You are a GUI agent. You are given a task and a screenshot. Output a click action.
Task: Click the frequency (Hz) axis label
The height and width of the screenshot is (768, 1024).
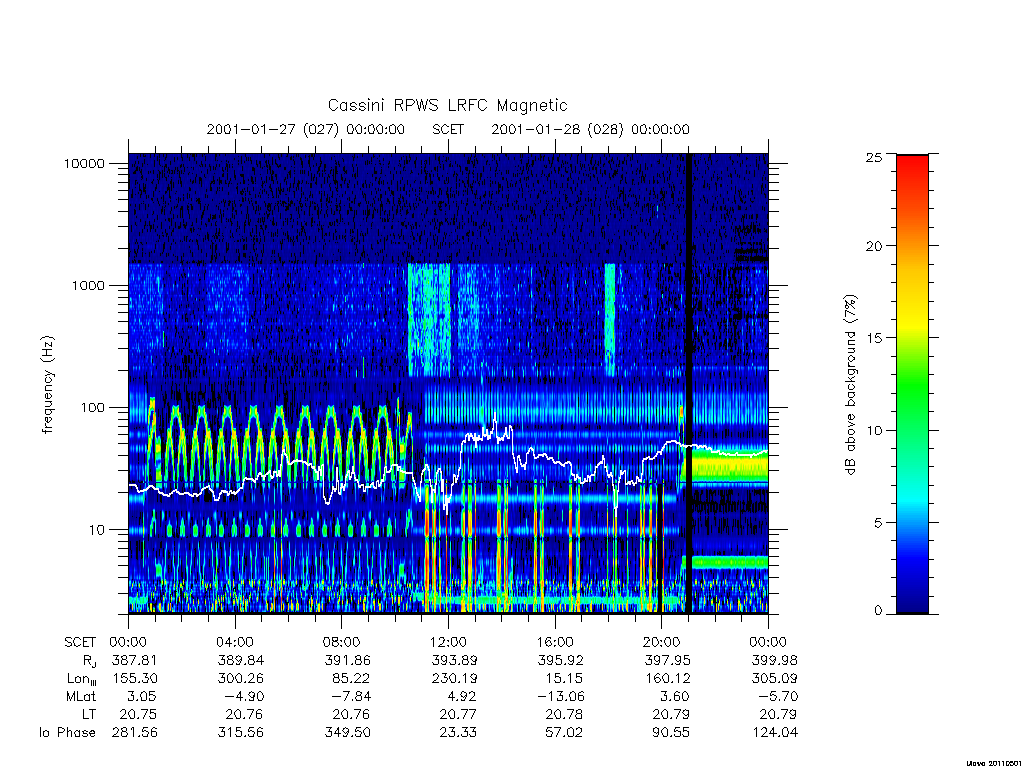[48, 385]
